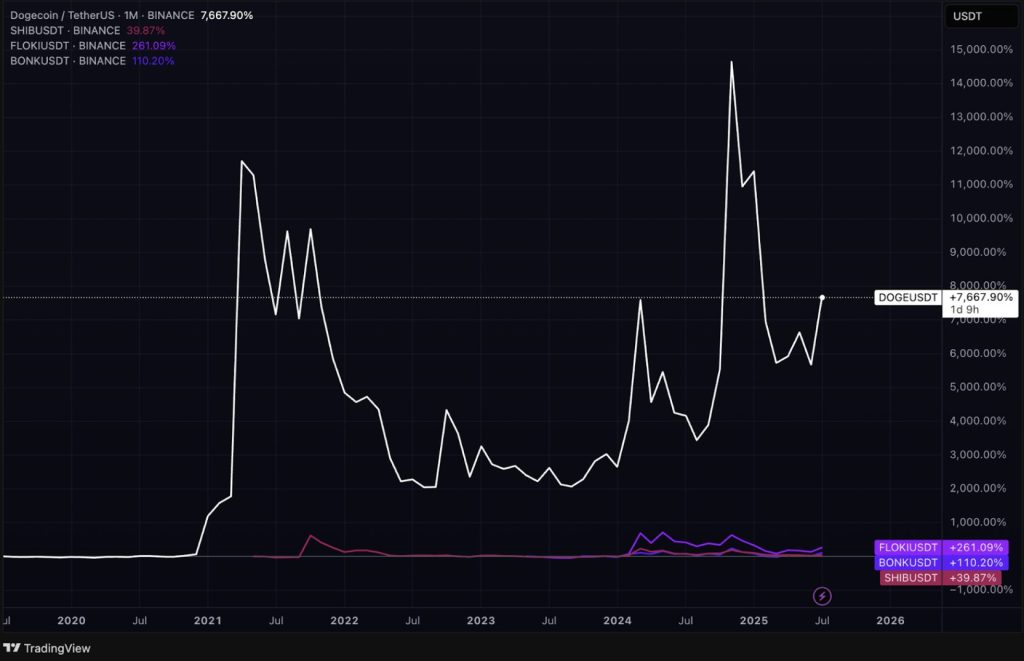Click the -1,000.00% price axis label

click(980, 589)
